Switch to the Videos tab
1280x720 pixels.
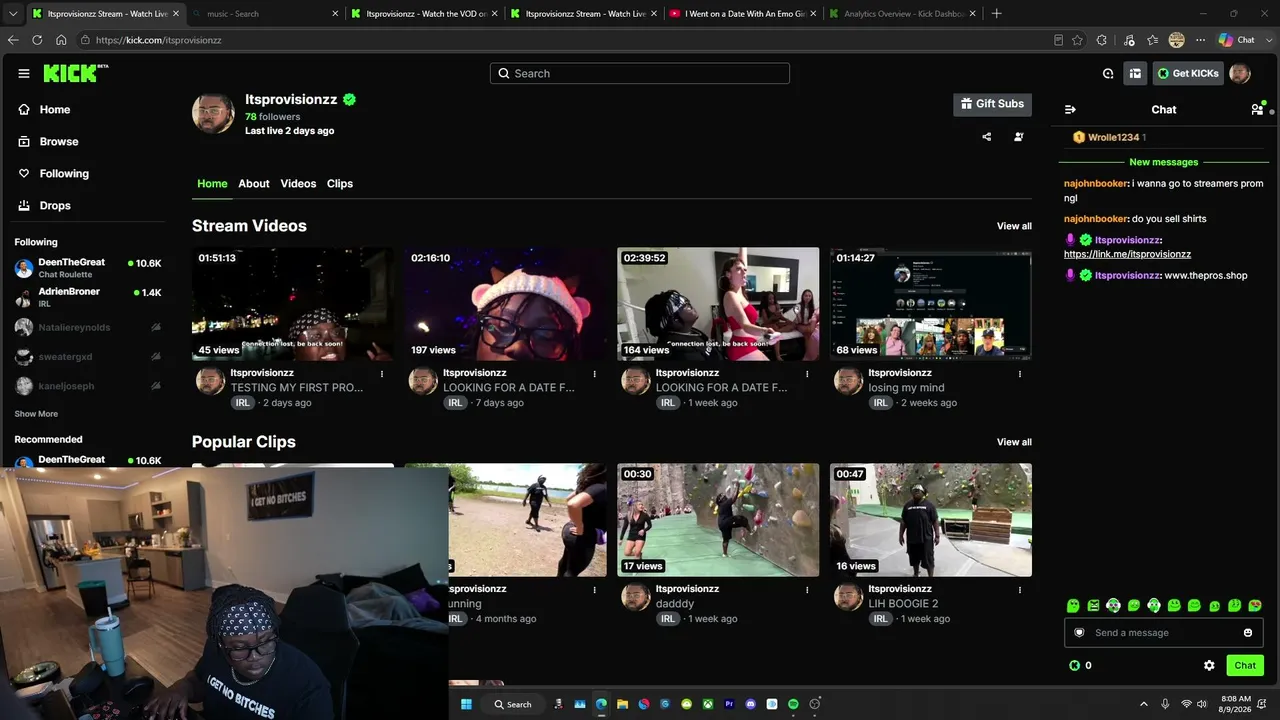(298, 184)
